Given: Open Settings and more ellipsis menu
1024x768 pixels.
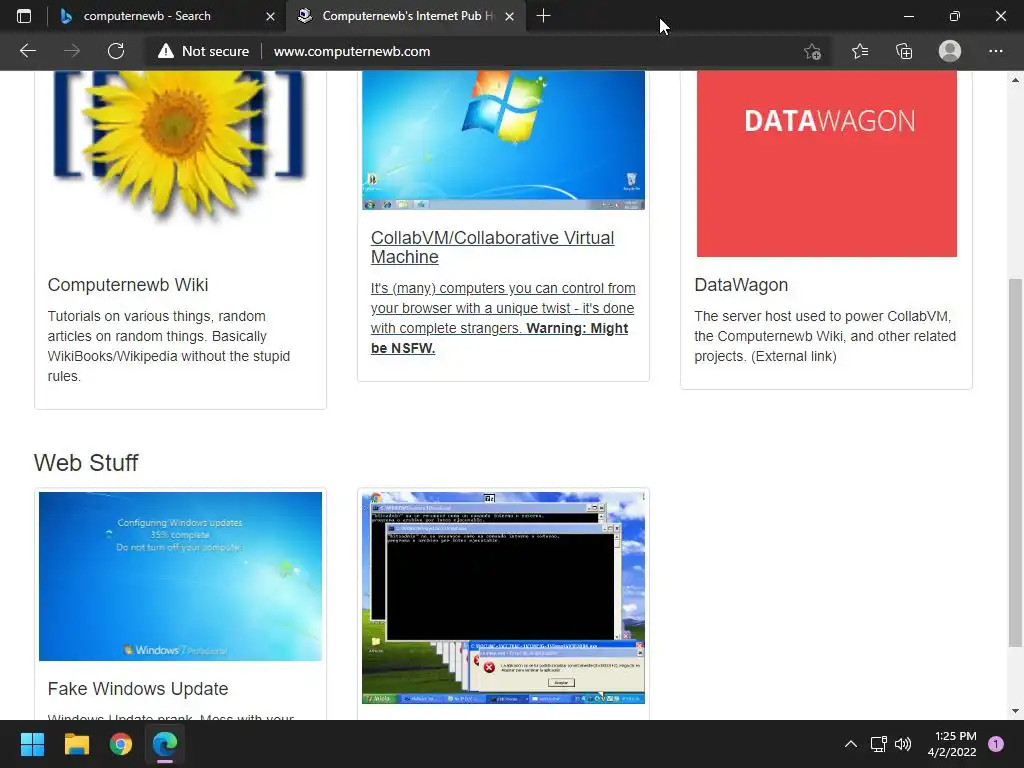Looking at the screenshot, I should [x=995, y=51].
